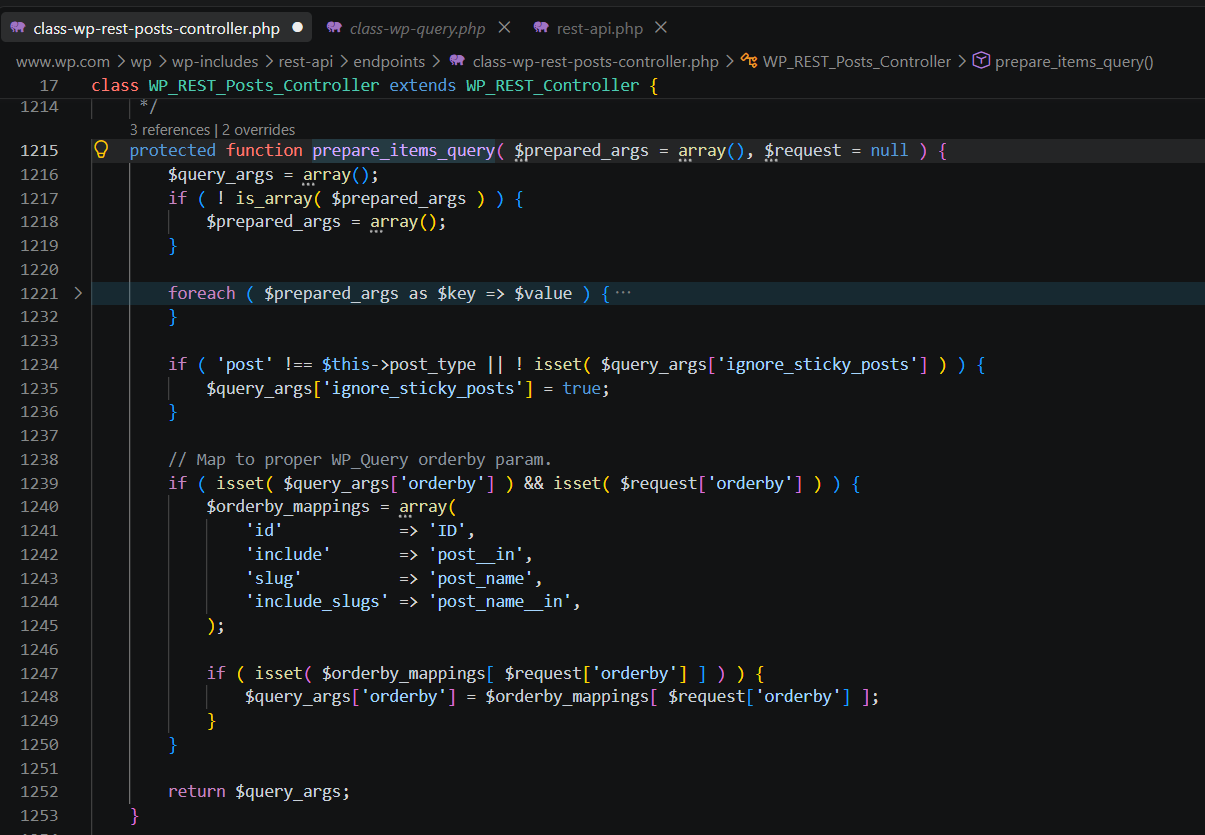Click the folded ellipsis after foreach brace
Image resolution: width=1205 pixels, height=835 pixels.
[x=623, y=293]
